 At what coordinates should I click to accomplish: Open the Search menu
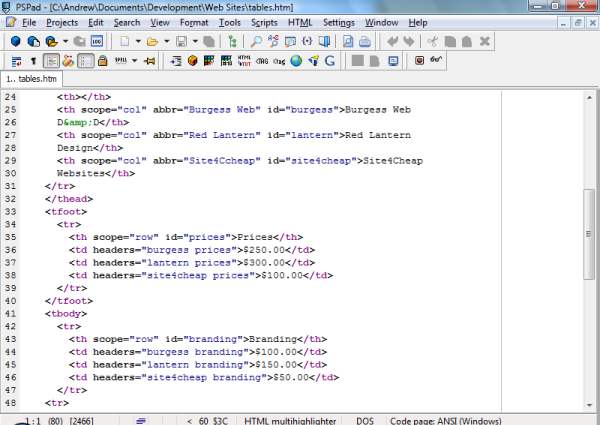click(x=127, y=23)
